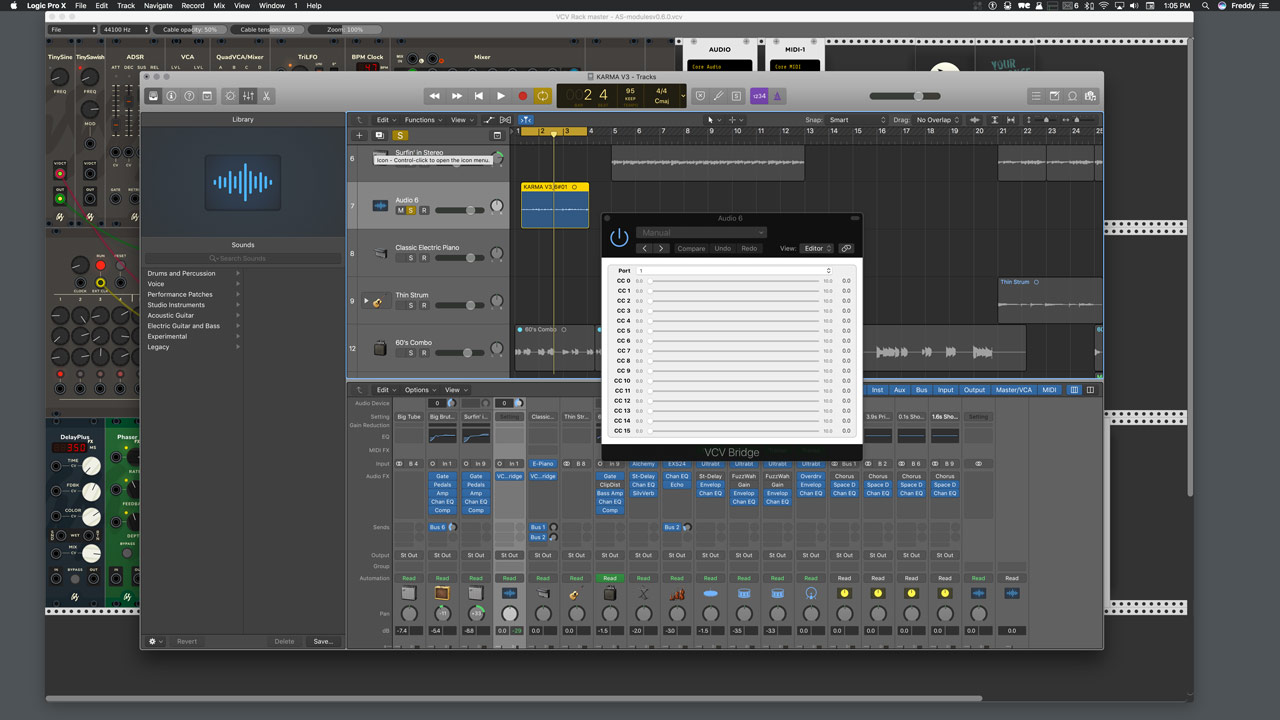
Task: Open the Library panel button in Logic toolbar
Action: pyautogui.click(x=153, y=96)
